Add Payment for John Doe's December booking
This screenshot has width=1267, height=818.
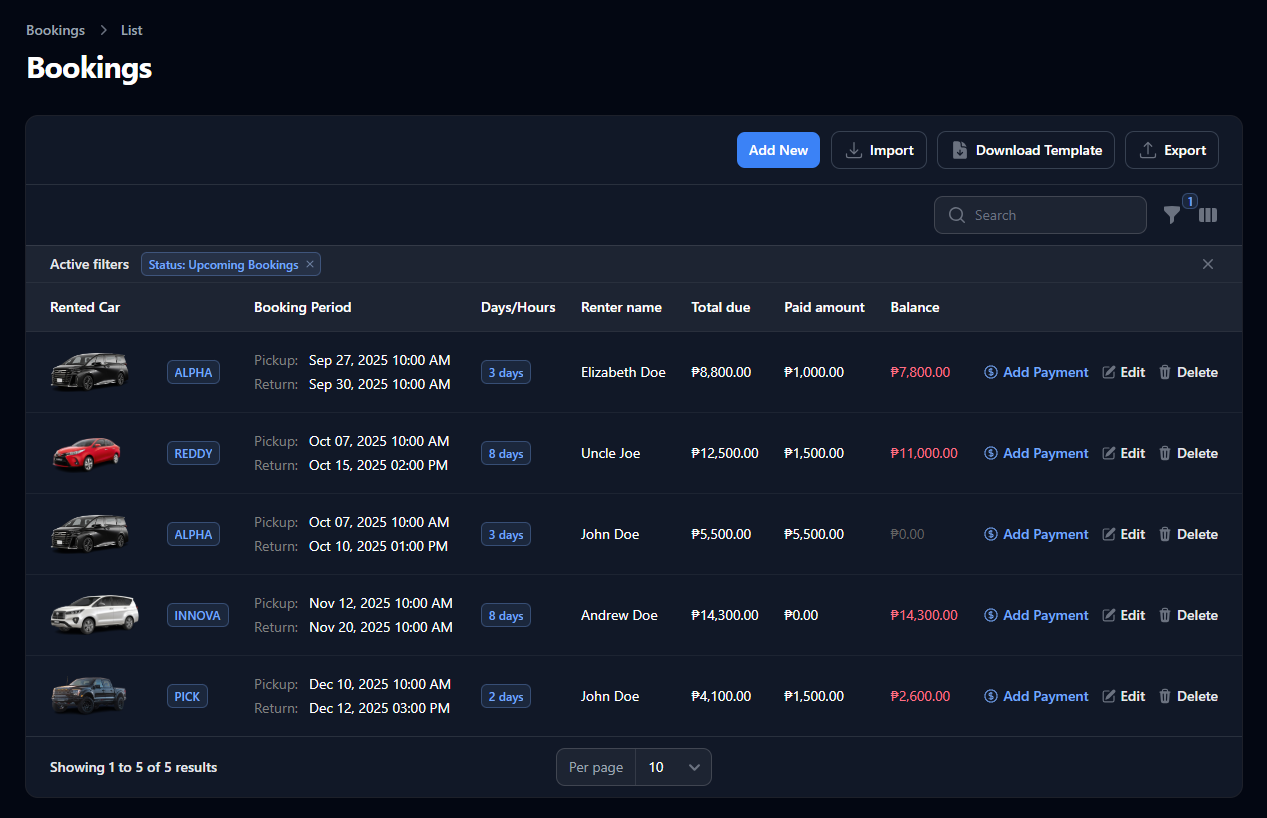point(1045,696)
